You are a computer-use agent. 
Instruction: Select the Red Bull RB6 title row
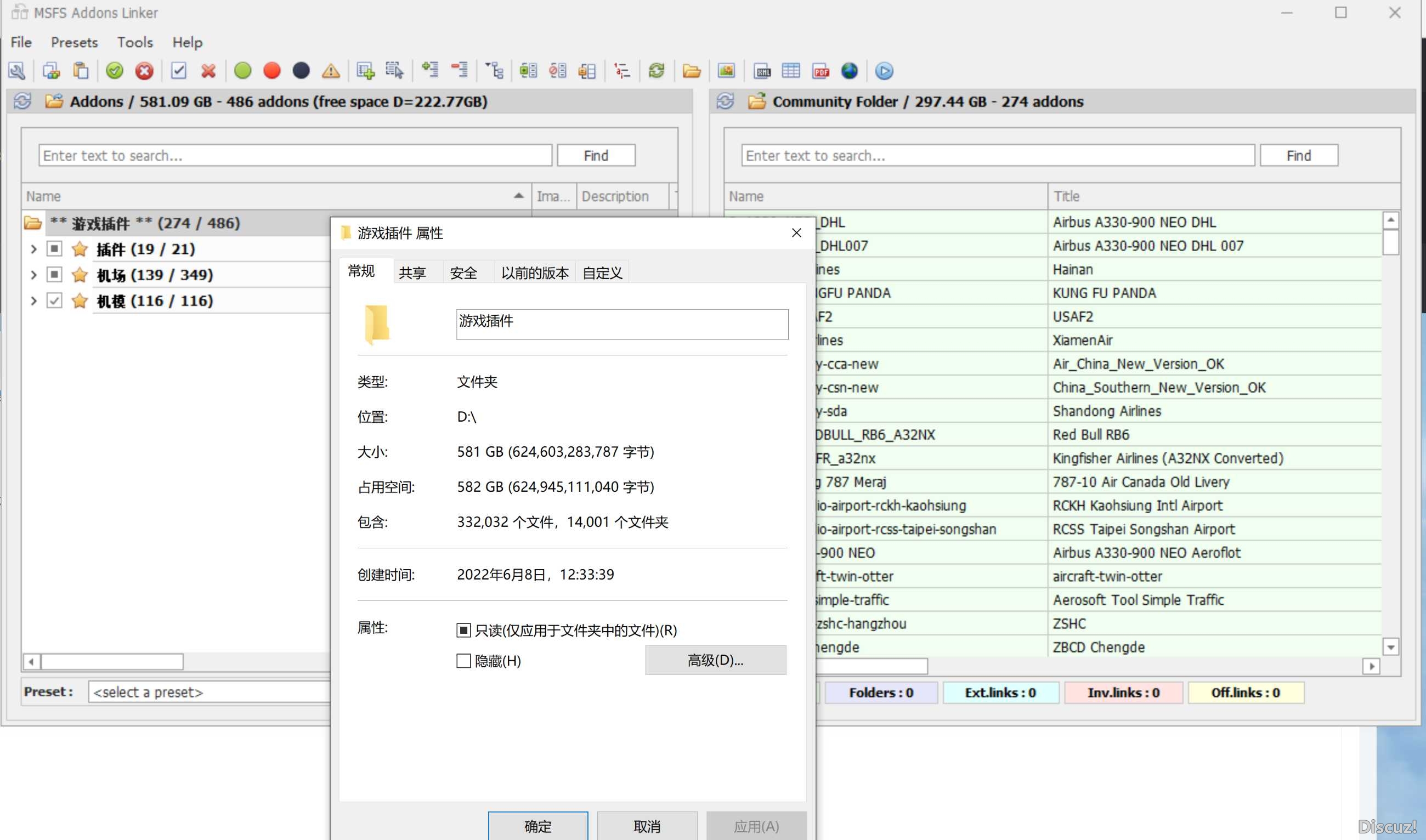[1090, 435]
